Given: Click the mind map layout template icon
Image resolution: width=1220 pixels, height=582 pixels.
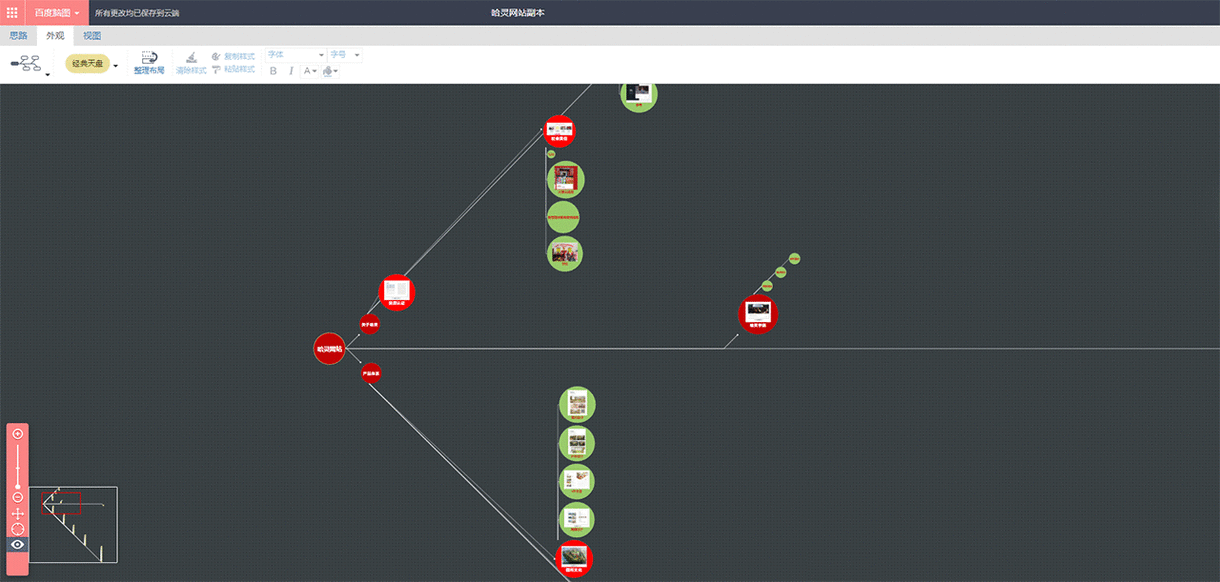Looking at the screenshot, I should pyautogui.click(x=25, y=64).
